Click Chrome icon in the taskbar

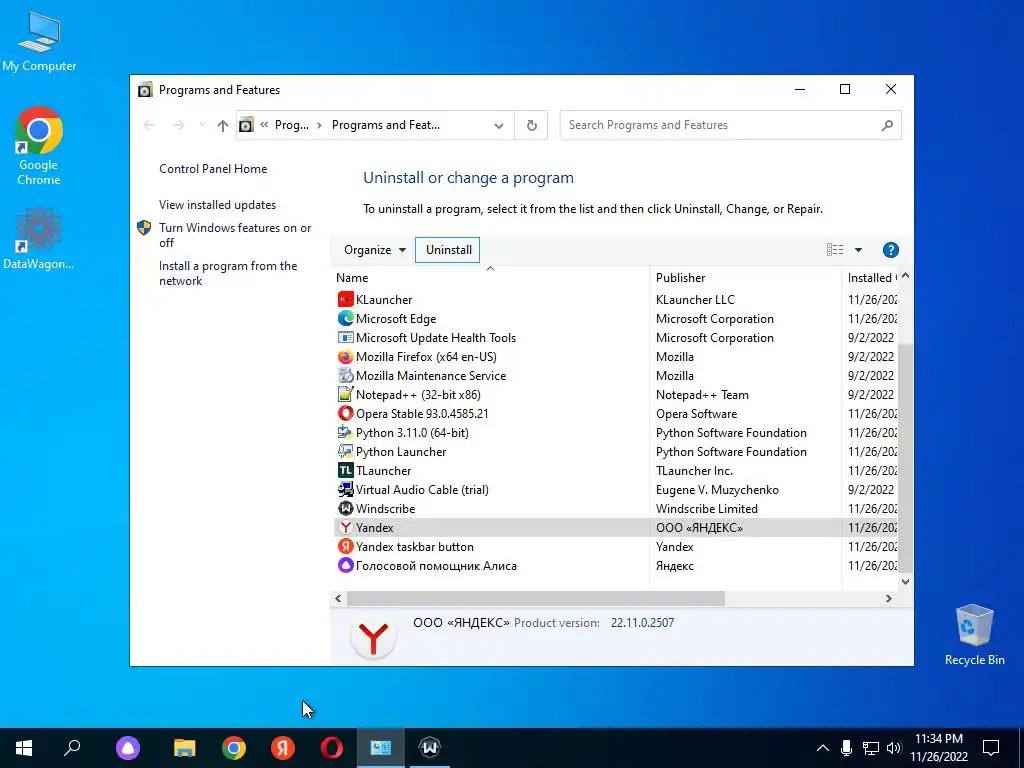[234, 748]
